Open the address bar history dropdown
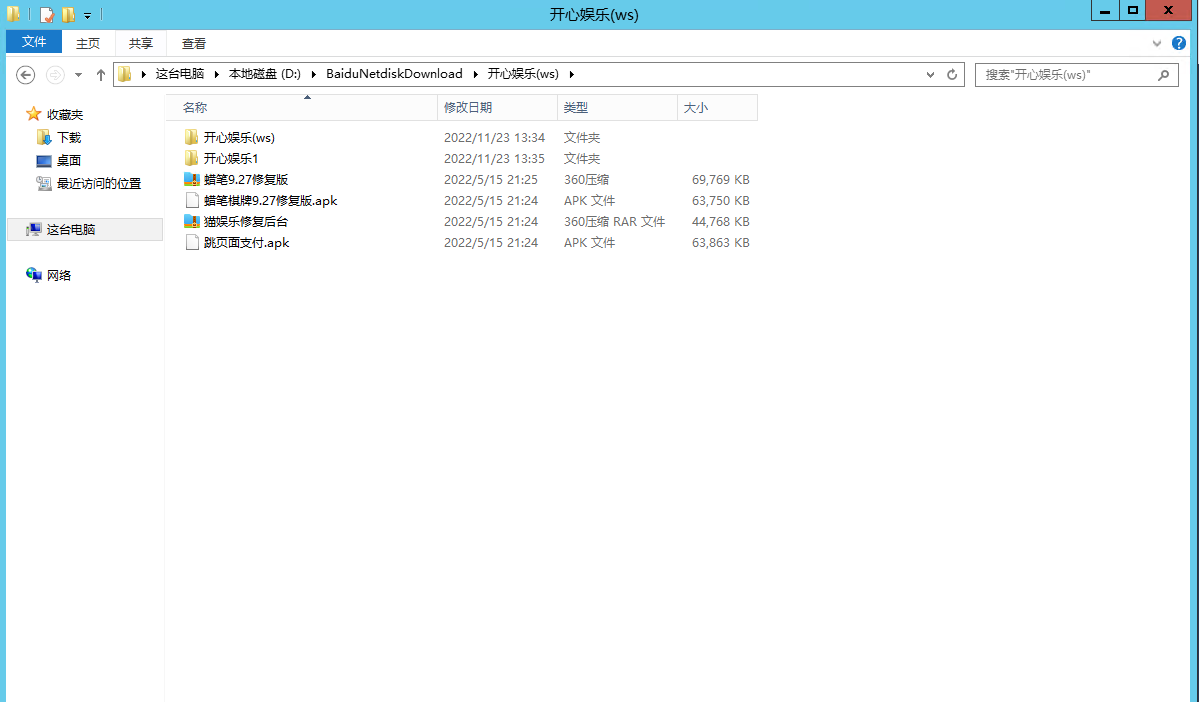The width and height of the screenshot is (1199, 702). point(931,75)
